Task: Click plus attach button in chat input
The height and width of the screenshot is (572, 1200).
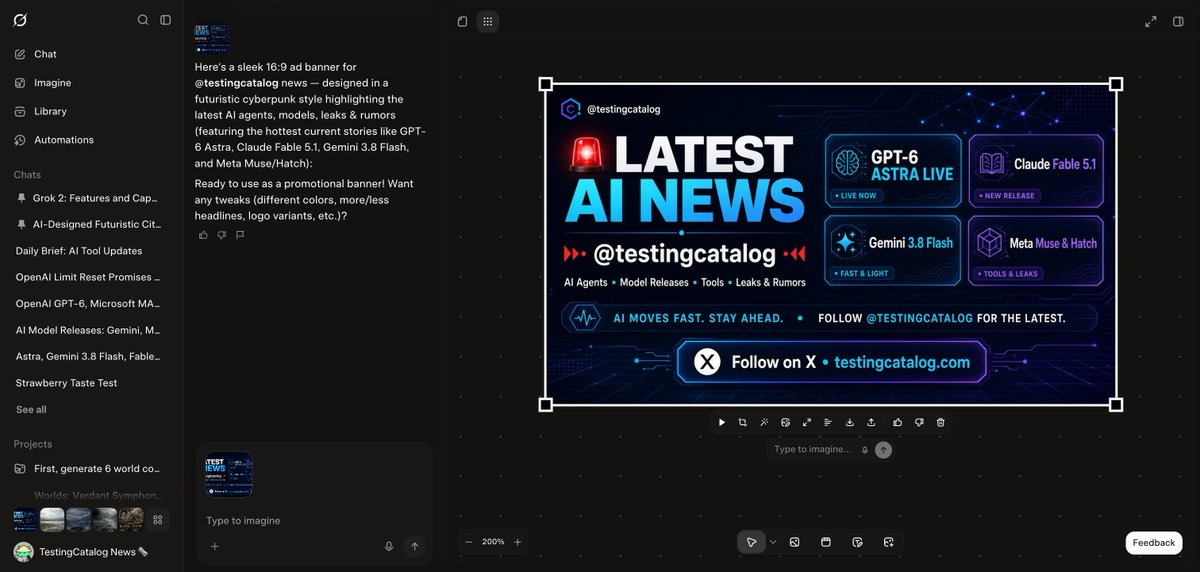Action: click(214, 546)
